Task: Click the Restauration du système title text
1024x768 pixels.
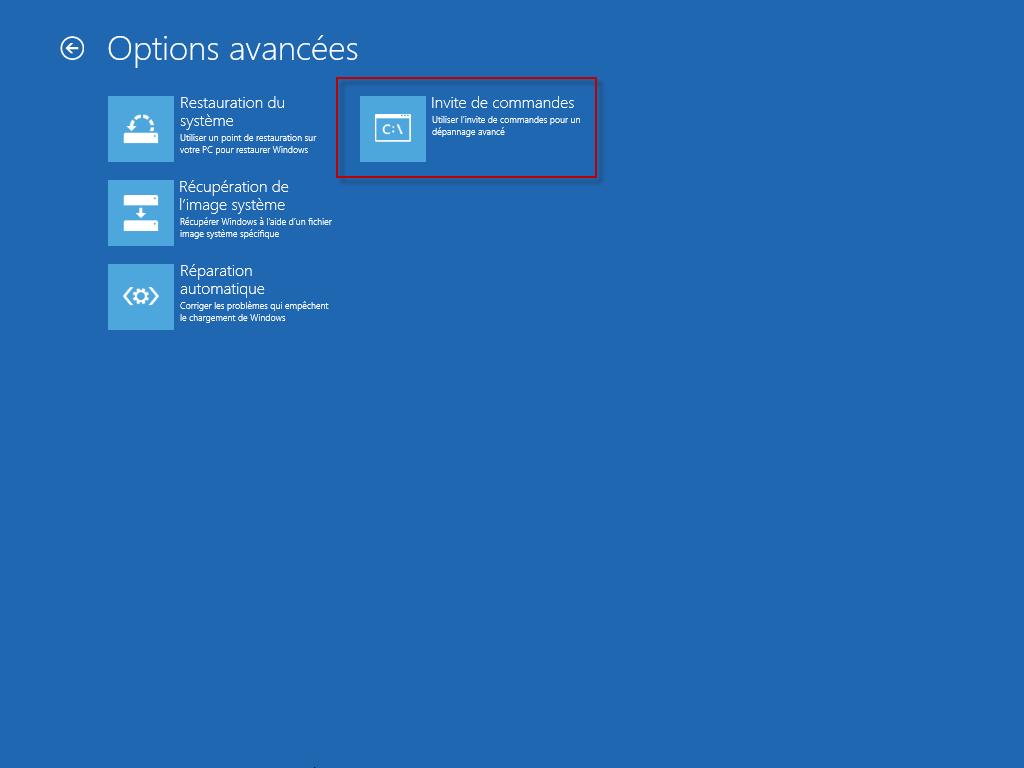Action: pyautogui.click(x=232, y=112)
